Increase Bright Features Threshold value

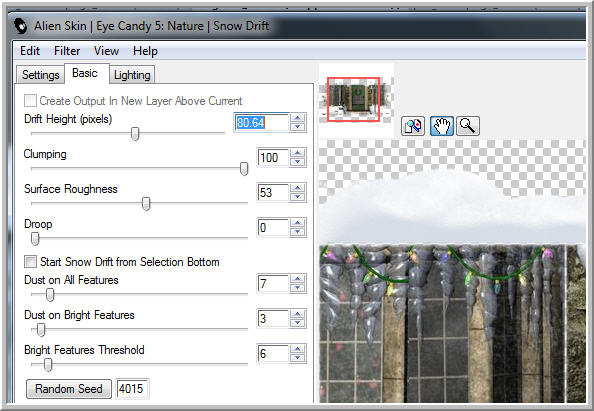point(298,349)
